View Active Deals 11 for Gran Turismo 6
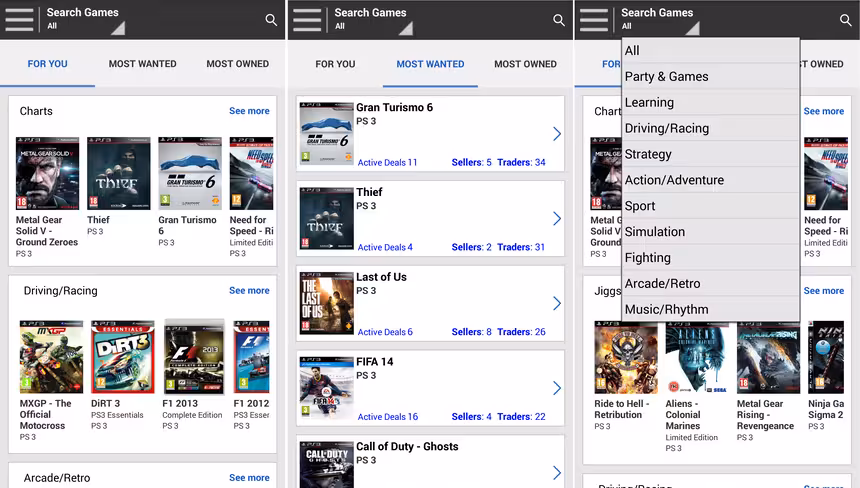The width and height of the screenshot is (860, 488). (387, 162)
